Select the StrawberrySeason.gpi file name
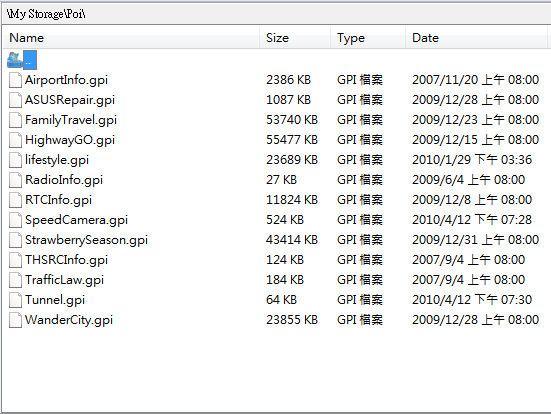This screenshot has height=414, width=551. [86, 240]
